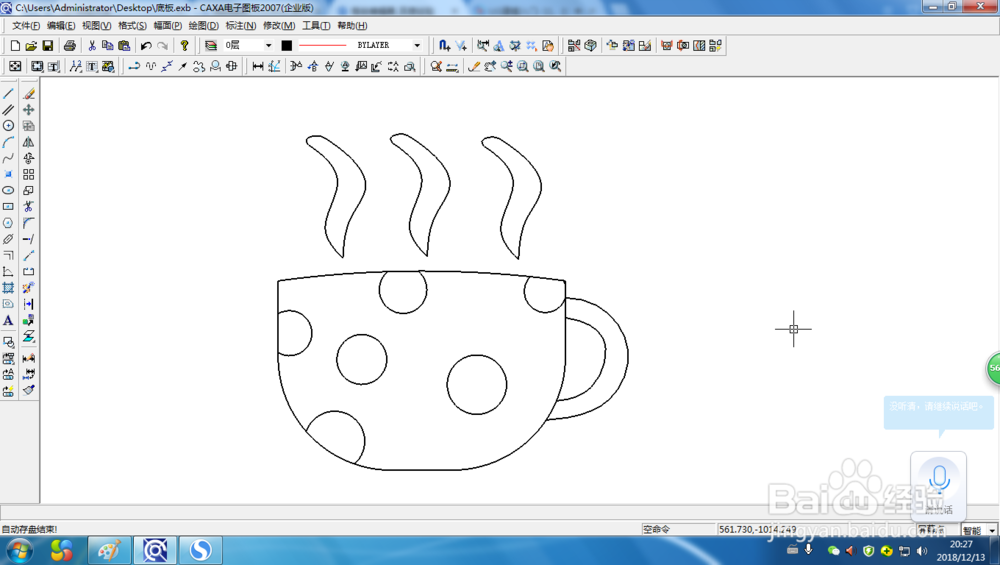Switch to CAXA taskbar button
This screenshot has width=1000, height=565.
(x=154, y=550)
